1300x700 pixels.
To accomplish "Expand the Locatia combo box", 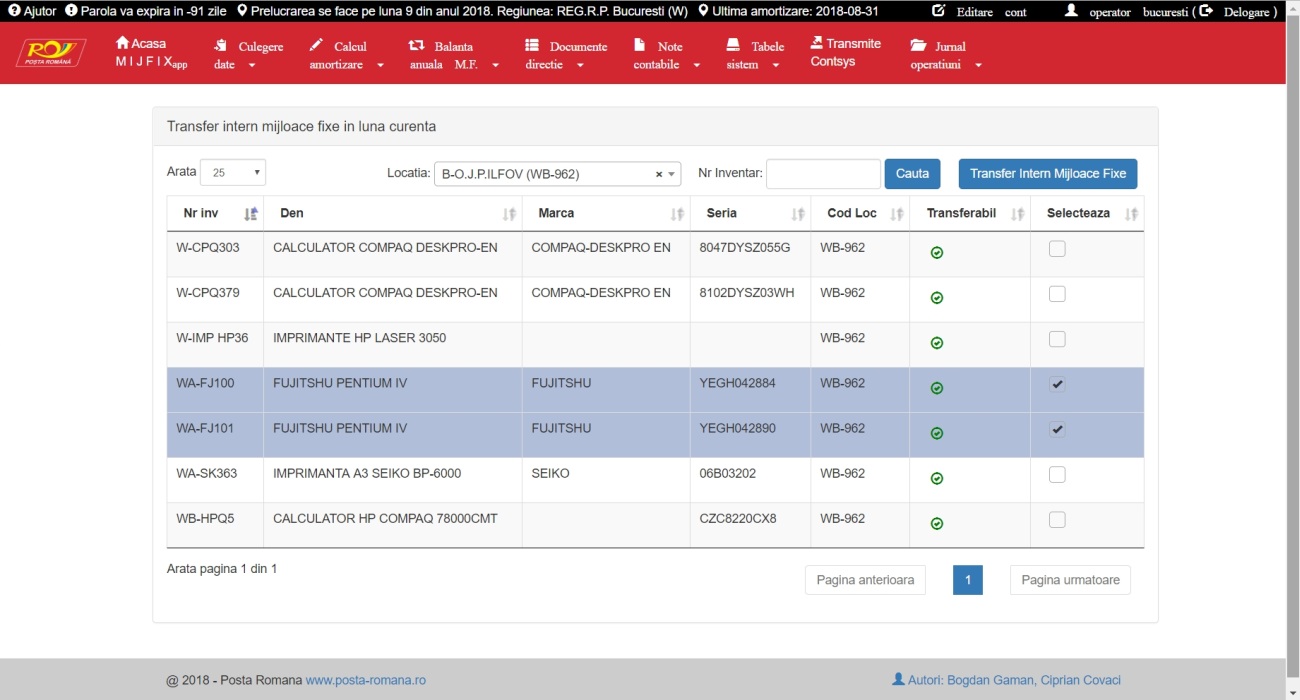I will [672, 175].
